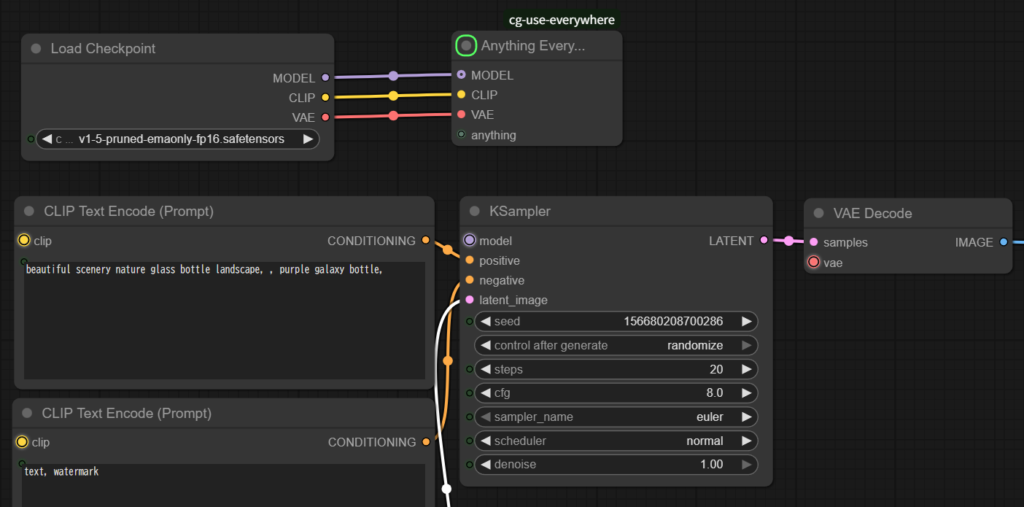
Task: Click the VAE Decode IMAGE output port
Action: 1004,241
